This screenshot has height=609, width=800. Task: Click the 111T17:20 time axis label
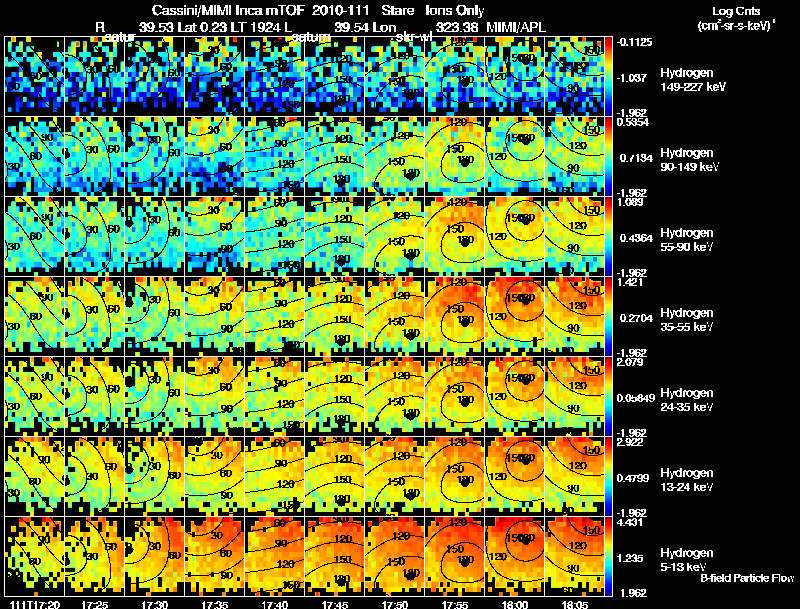(34, 604)
